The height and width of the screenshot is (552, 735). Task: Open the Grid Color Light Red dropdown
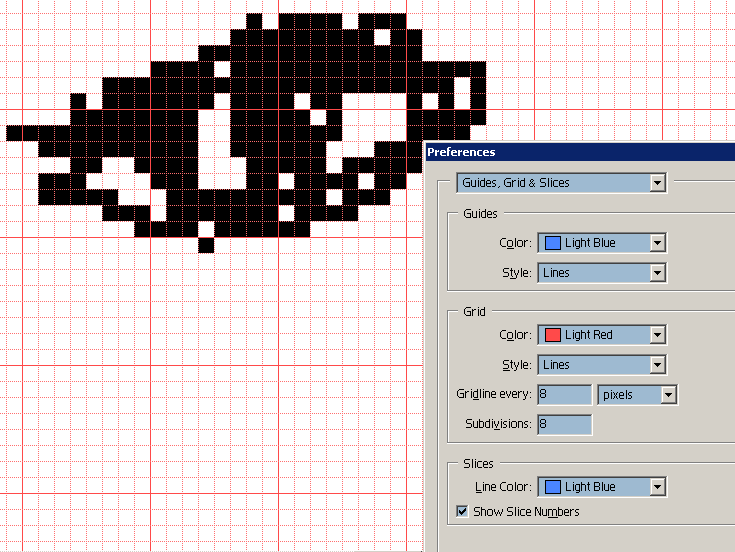point(602,335)
